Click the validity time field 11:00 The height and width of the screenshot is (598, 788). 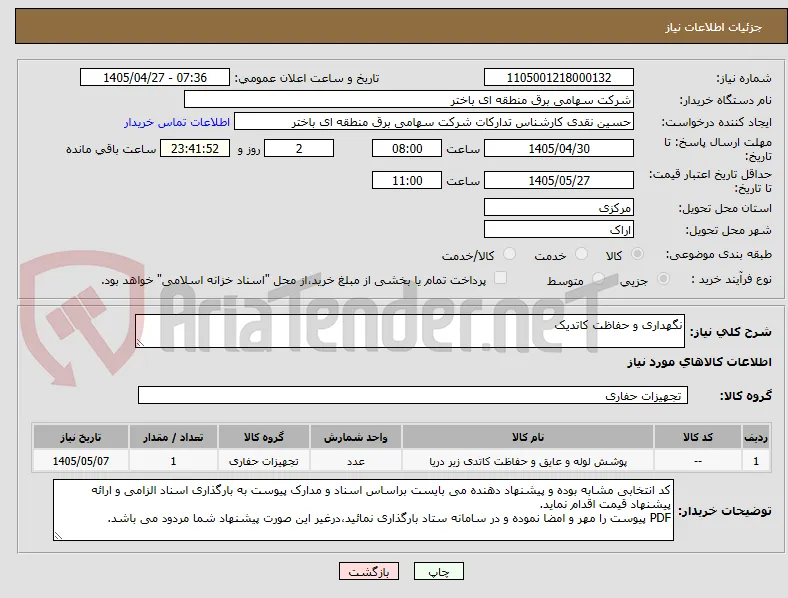(407, 180)
